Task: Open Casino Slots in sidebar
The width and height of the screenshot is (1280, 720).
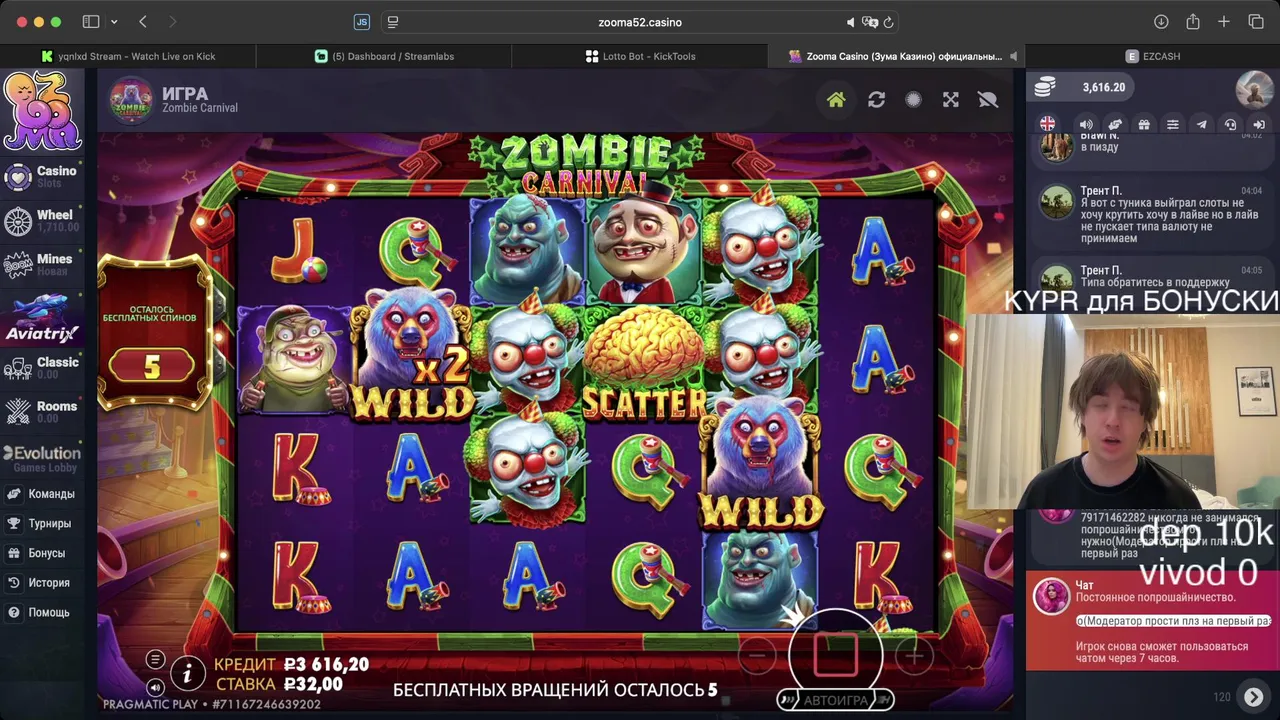Action: [x=42, y=176]
